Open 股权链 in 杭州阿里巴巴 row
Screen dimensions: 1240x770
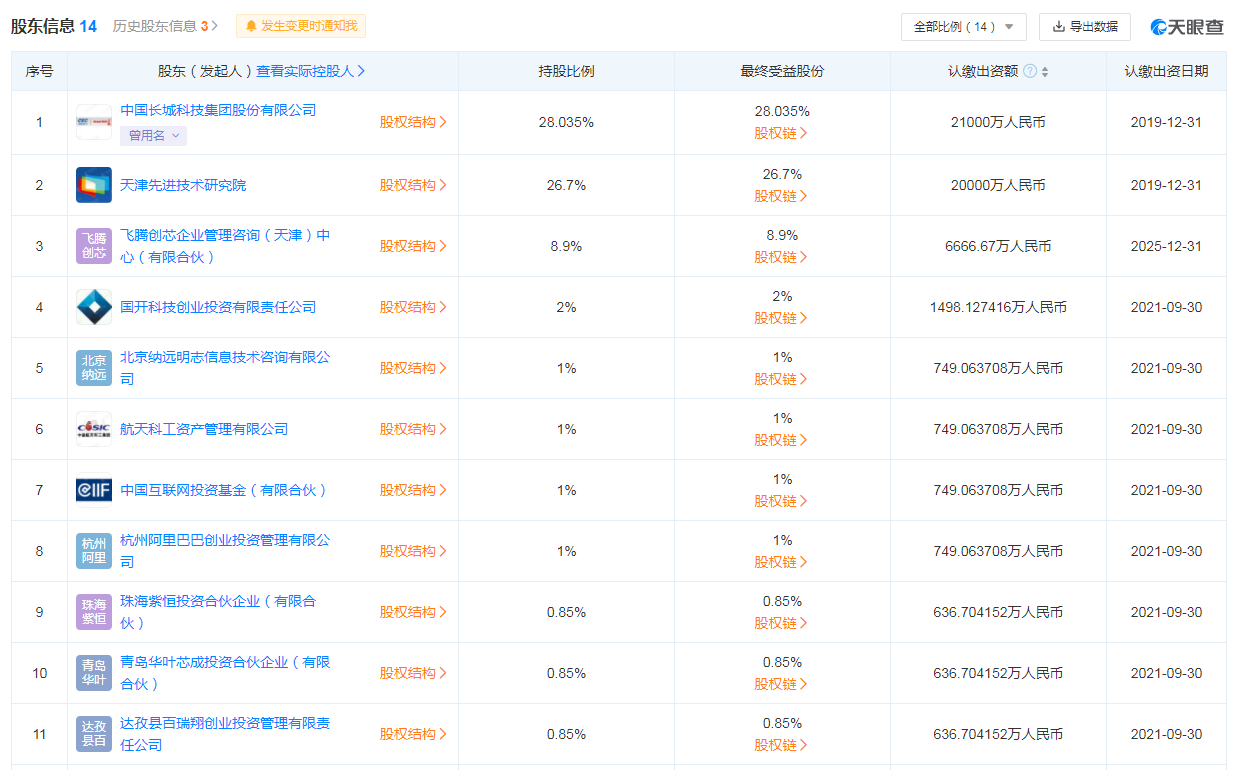point(781,562)
